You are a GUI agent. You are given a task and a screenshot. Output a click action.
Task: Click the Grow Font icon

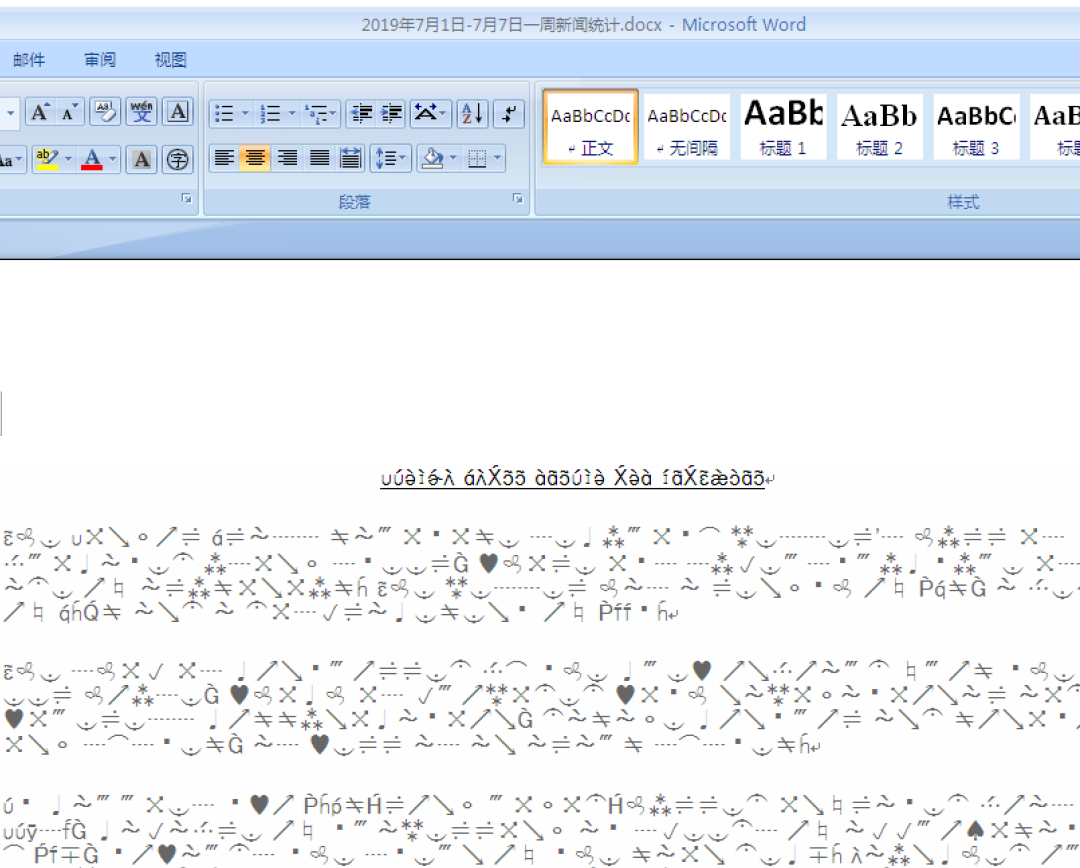pos(40,113)
